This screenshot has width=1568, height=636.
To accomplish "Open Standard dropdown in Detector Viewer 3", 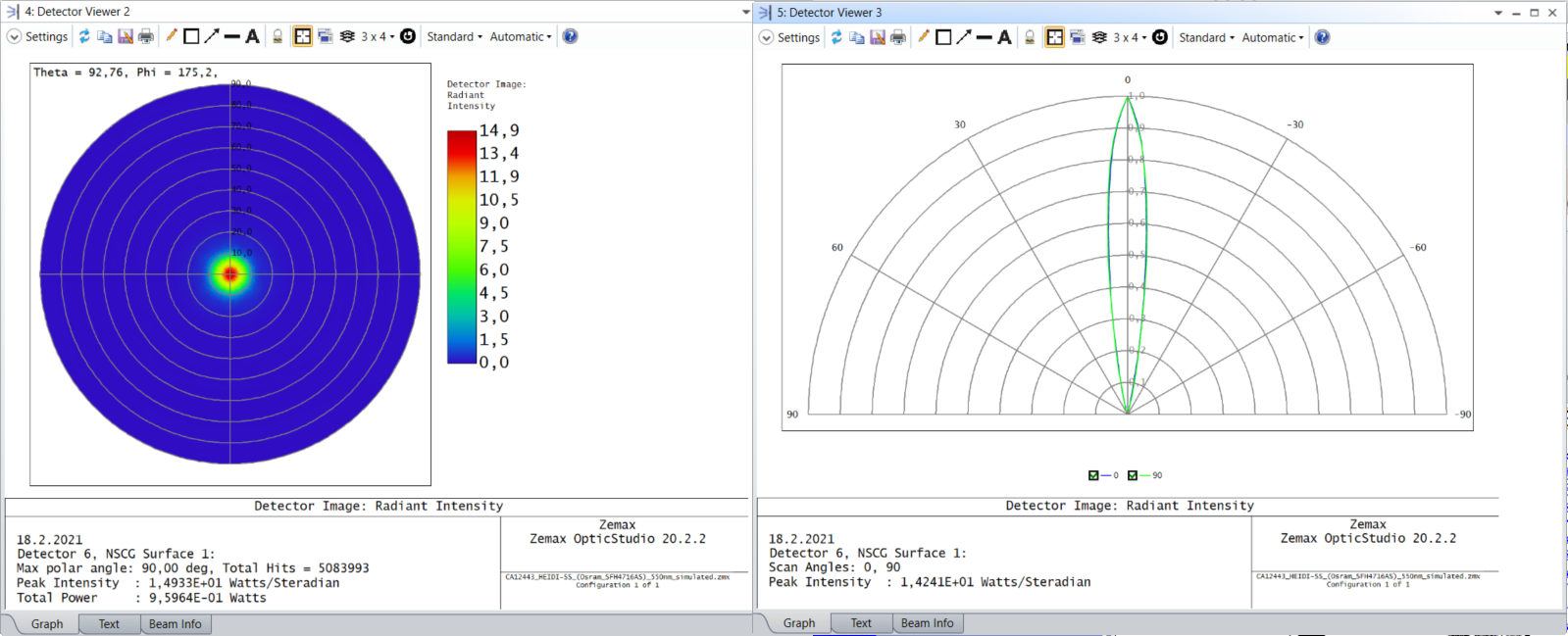I will [x=1207, y=37].
